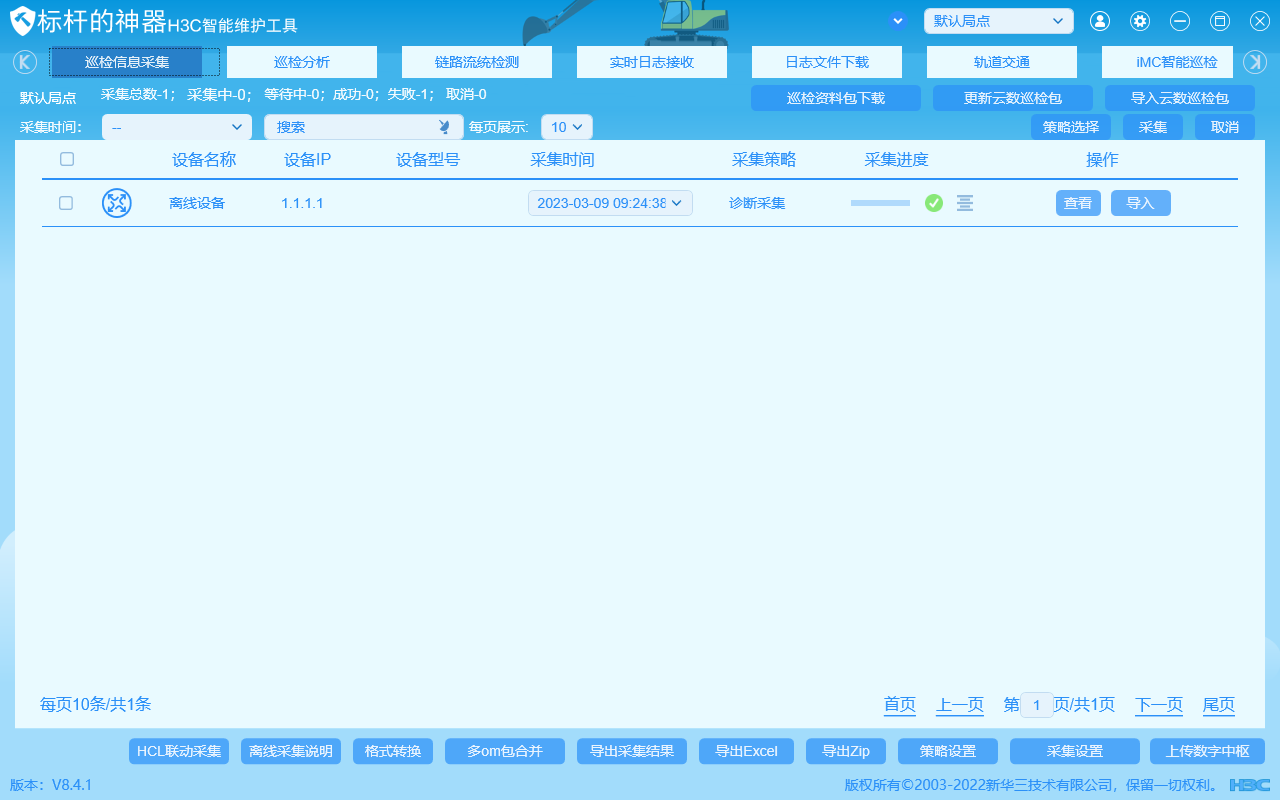Click the 巡检资料包下载 button
The height and width of the screenshot is (800, 1280).
pos(836,98)
